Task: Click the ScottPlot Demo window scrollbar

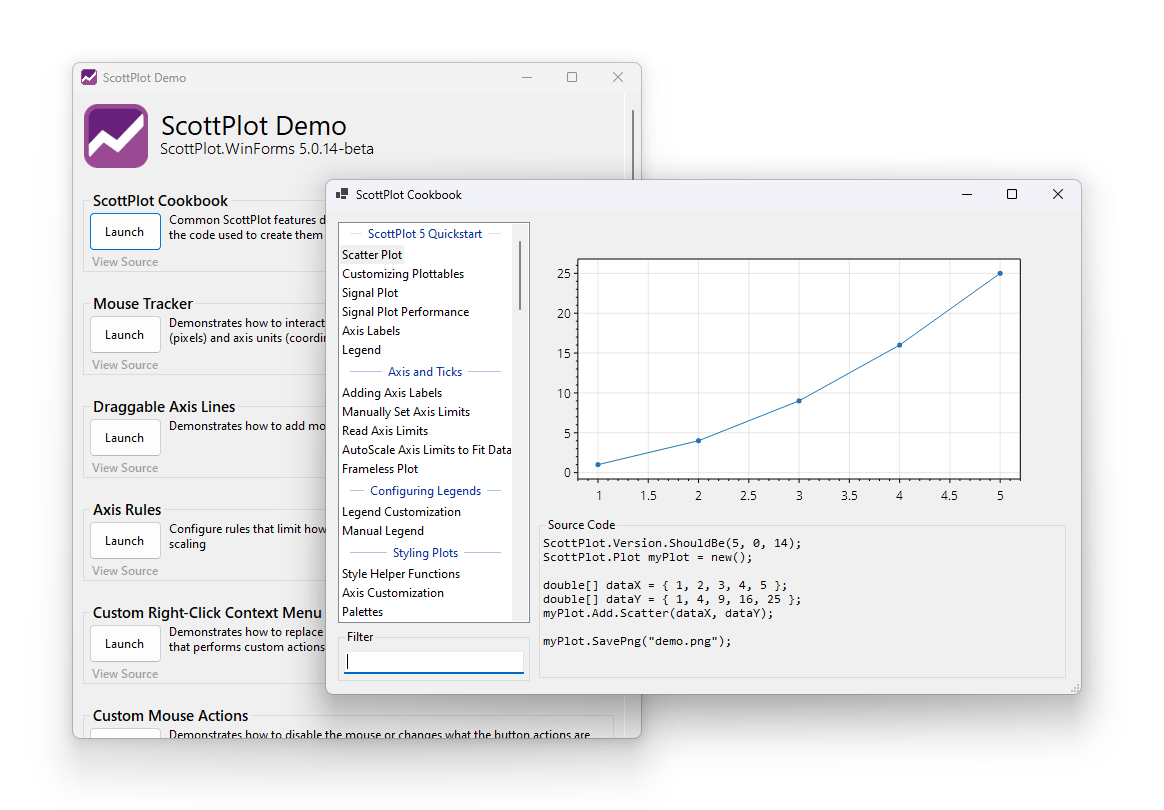Action: tap(632, 145)
